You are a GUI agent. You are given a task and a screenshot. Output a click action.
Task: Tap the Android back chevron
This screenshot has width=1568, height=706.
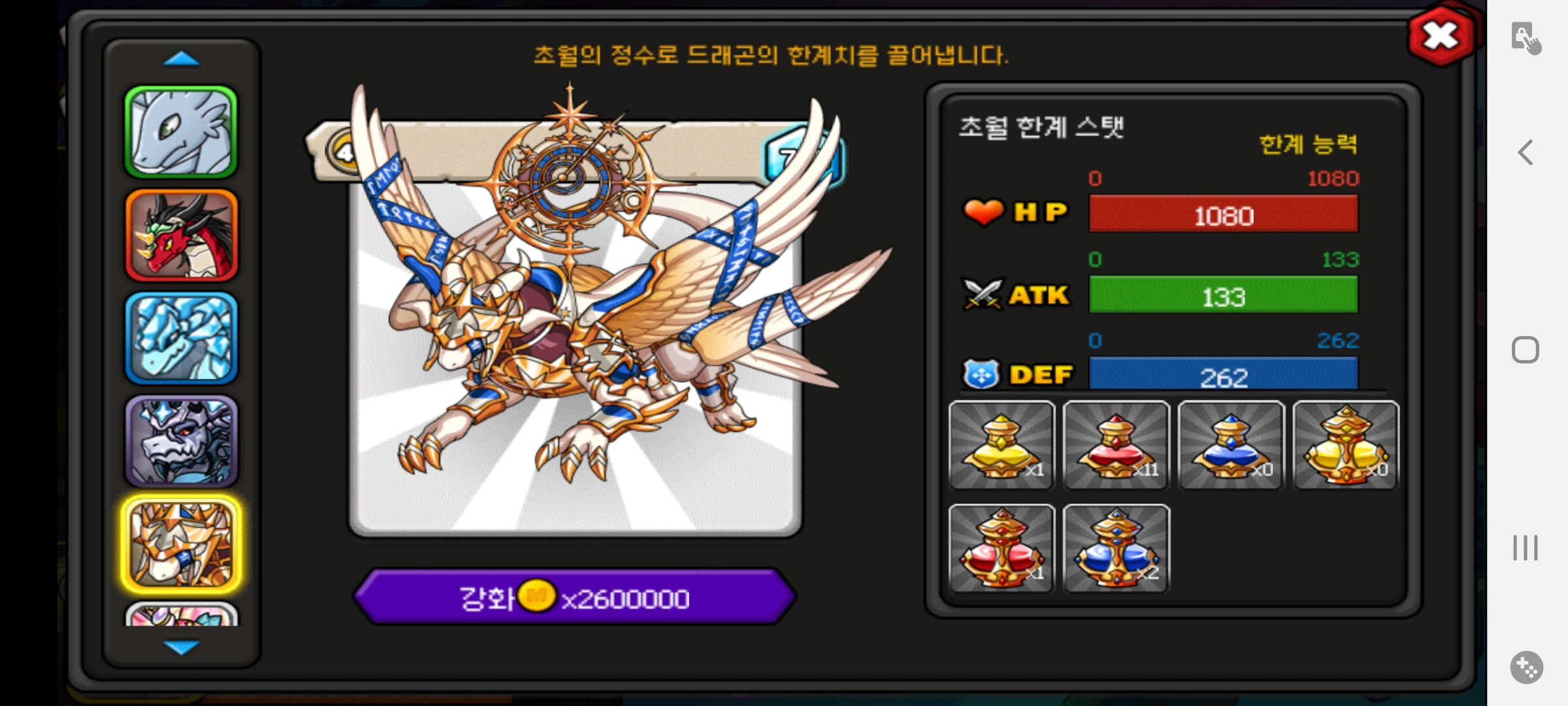coord(1525,152)
